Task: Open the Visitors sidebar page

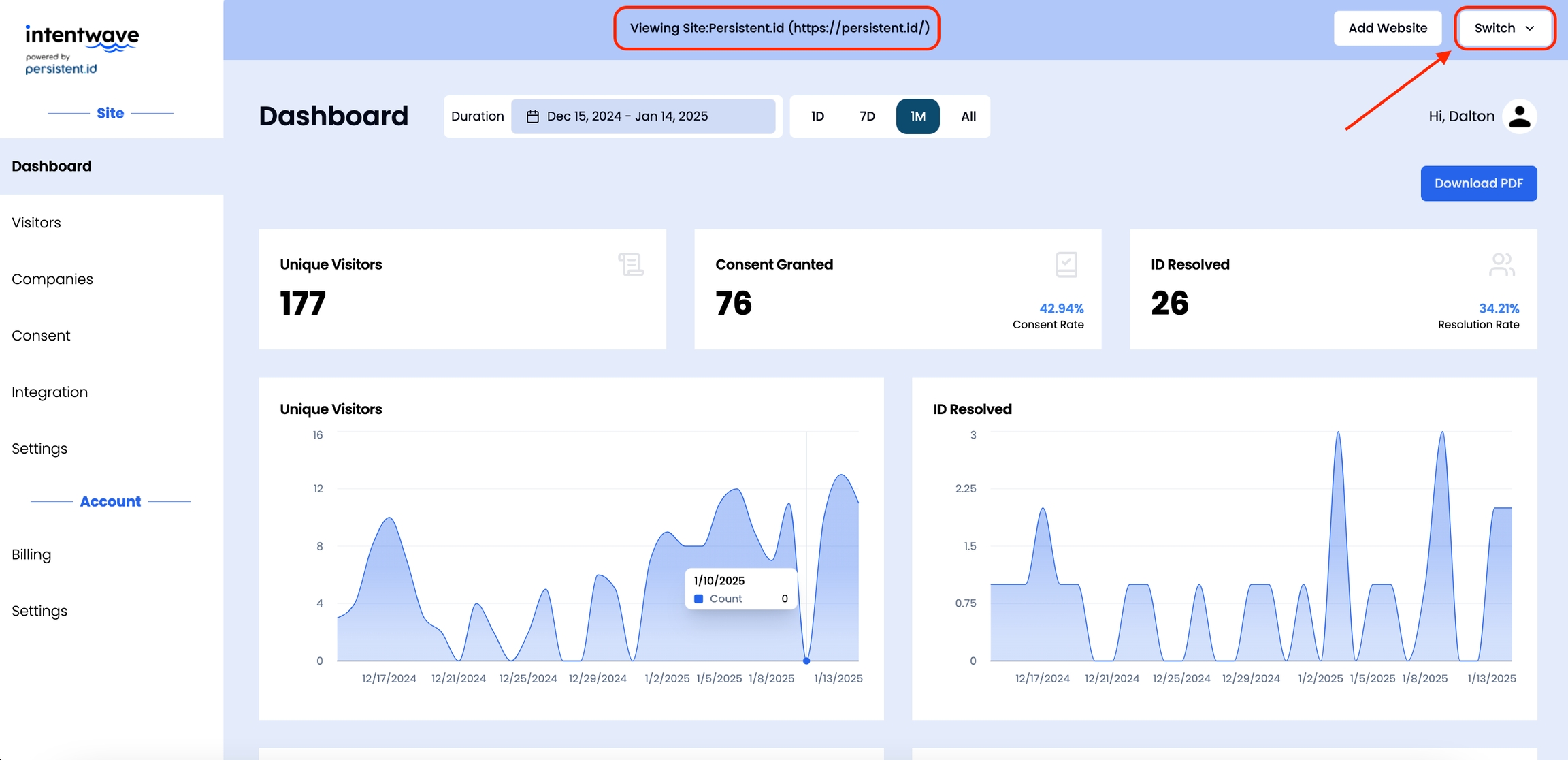Action: click(x=37, y=223)
